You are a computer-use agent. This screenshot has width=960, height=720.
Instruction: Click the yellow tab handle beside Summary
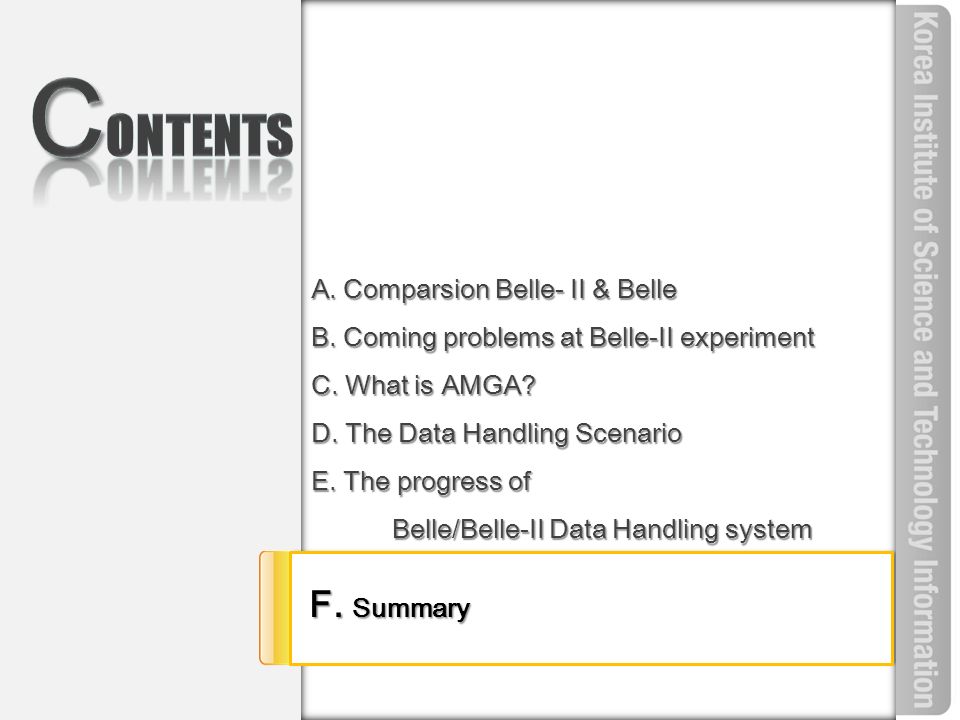(x=274, y=608)
